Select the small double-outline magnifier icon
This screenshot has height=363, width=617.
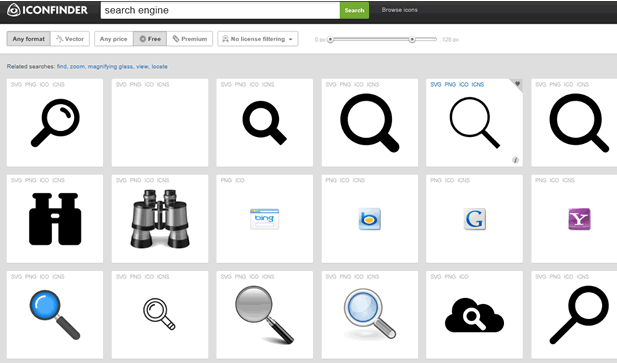coord(159,314)
